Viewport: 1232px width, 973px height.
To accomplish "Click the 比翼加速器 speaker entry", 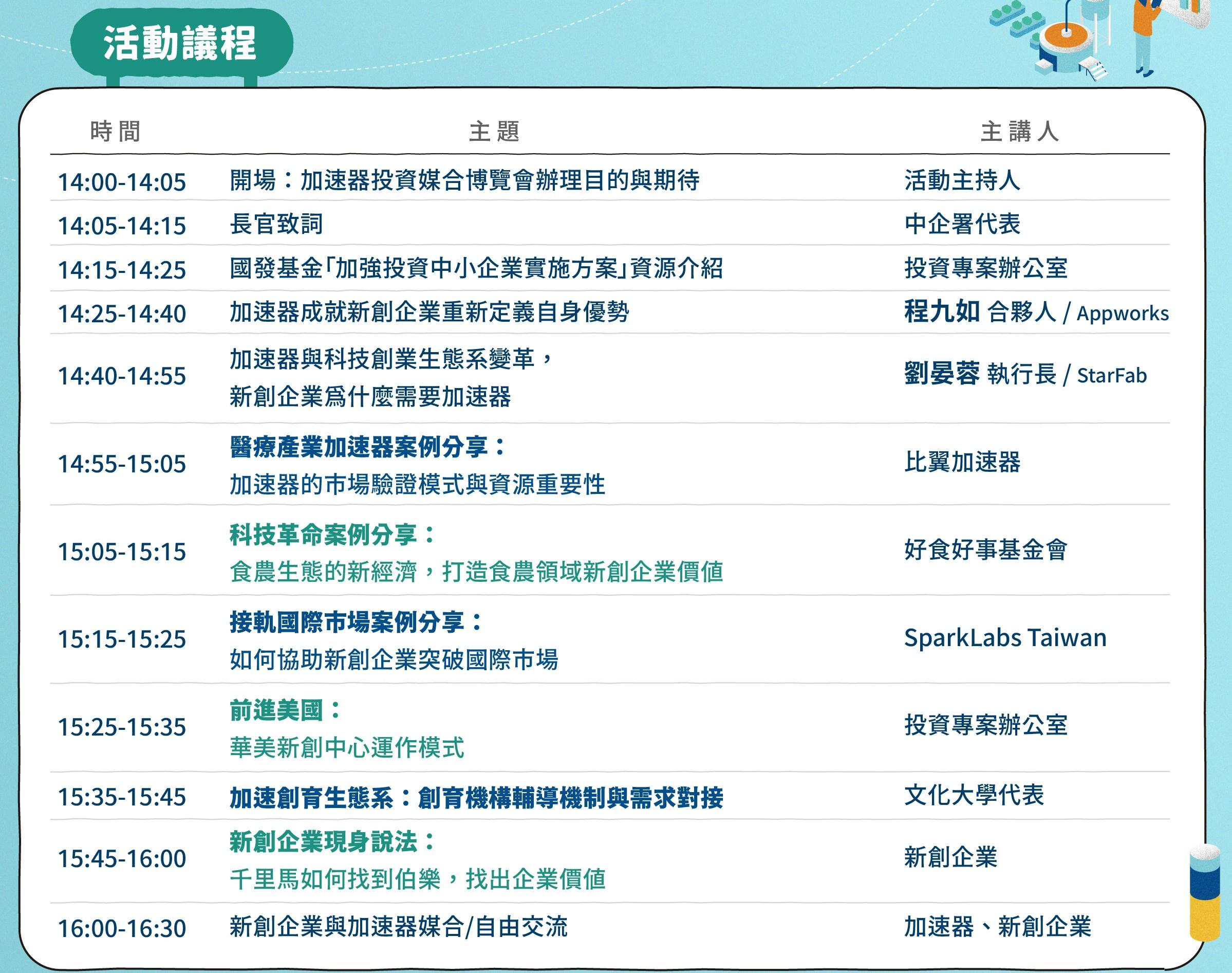I will (962, 462).
